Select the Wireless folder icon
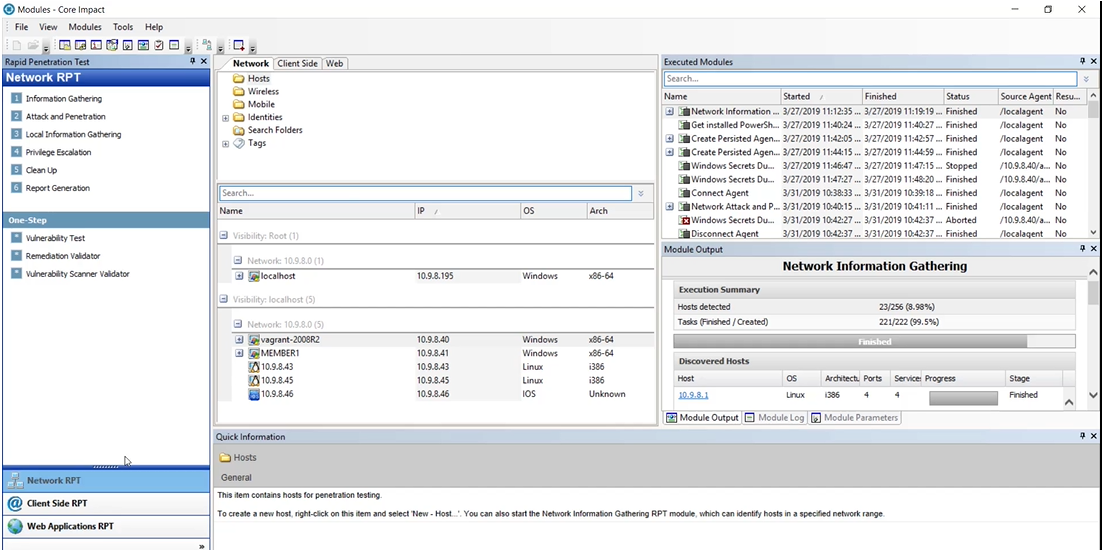Screen dimensions: 1104x550 coord(239,91)
